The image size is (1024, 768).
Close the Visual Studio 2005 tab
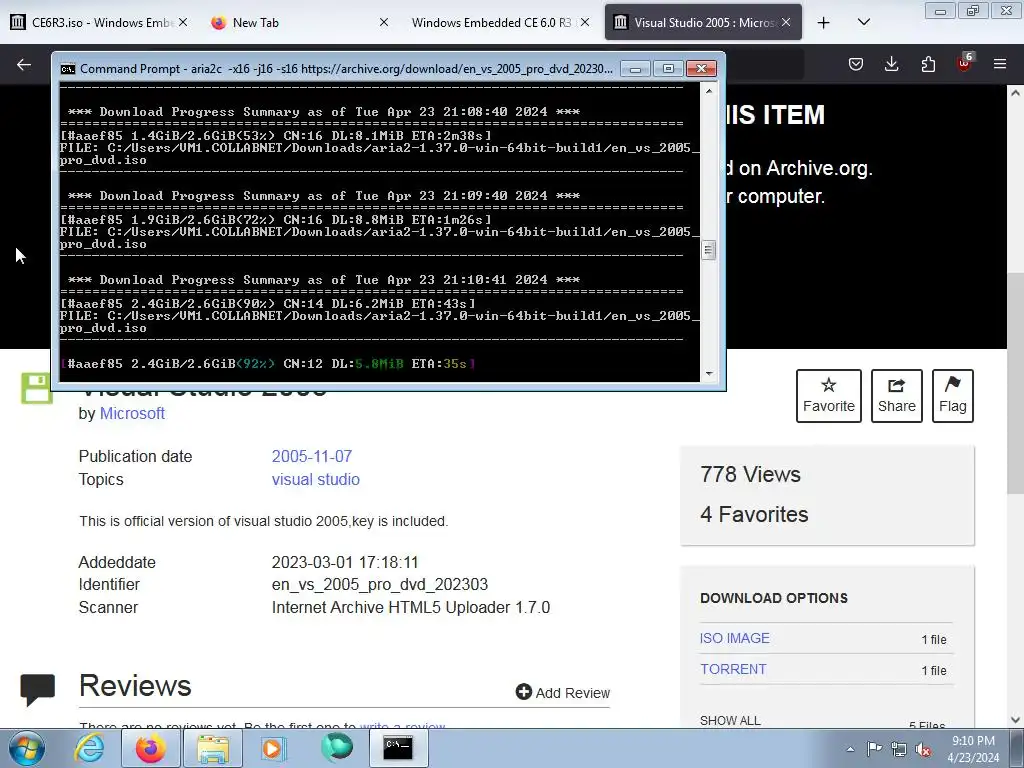pyautogui.click(x=786, y=23)
